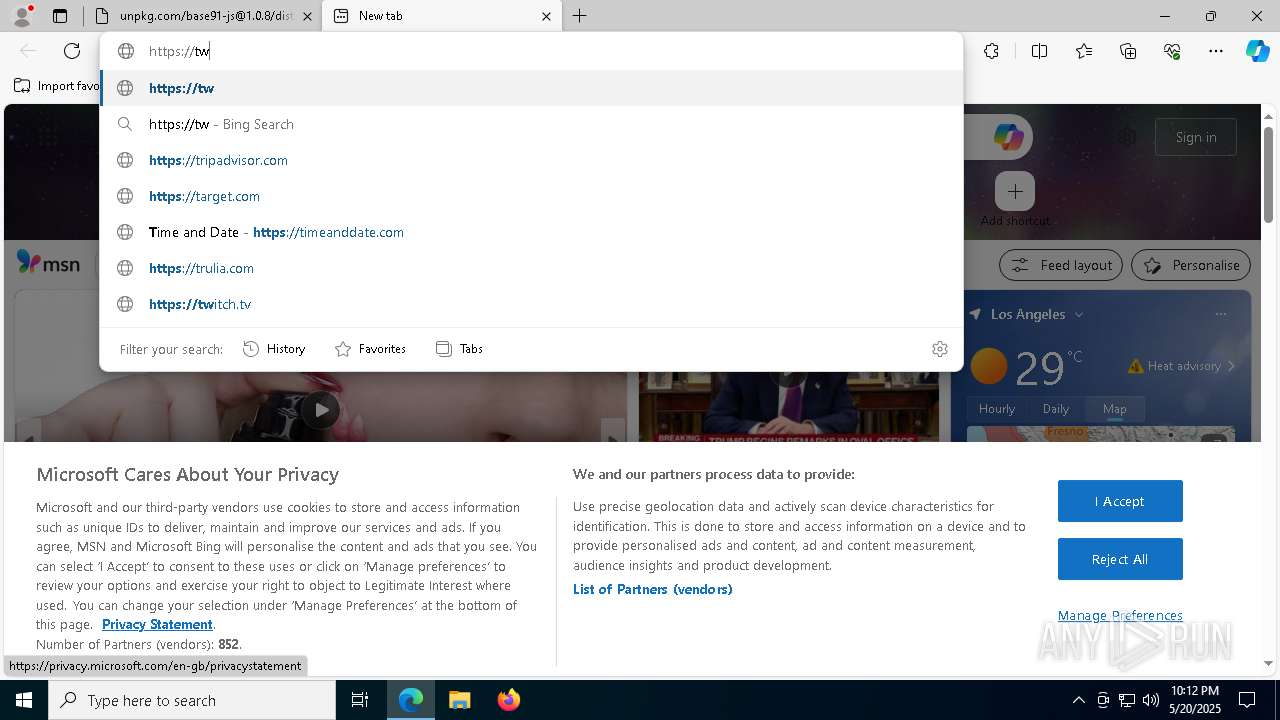The height and width of the screenshot is (720, 1280).
Task: Click I Accept on the privacy banner
Action: (1120, 501)
